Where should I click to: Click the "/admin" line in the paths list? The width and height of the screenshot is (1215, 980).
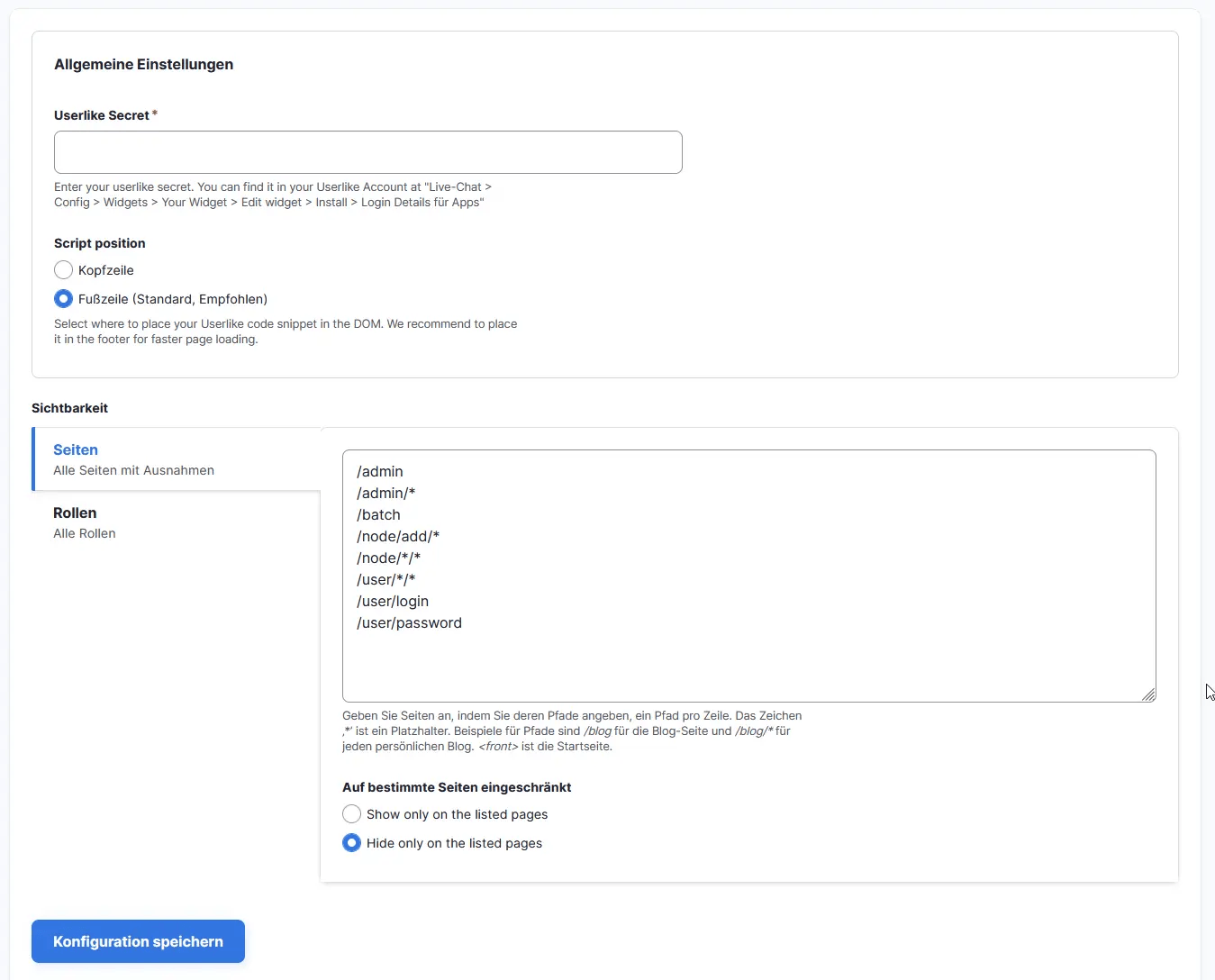[380, 471]
